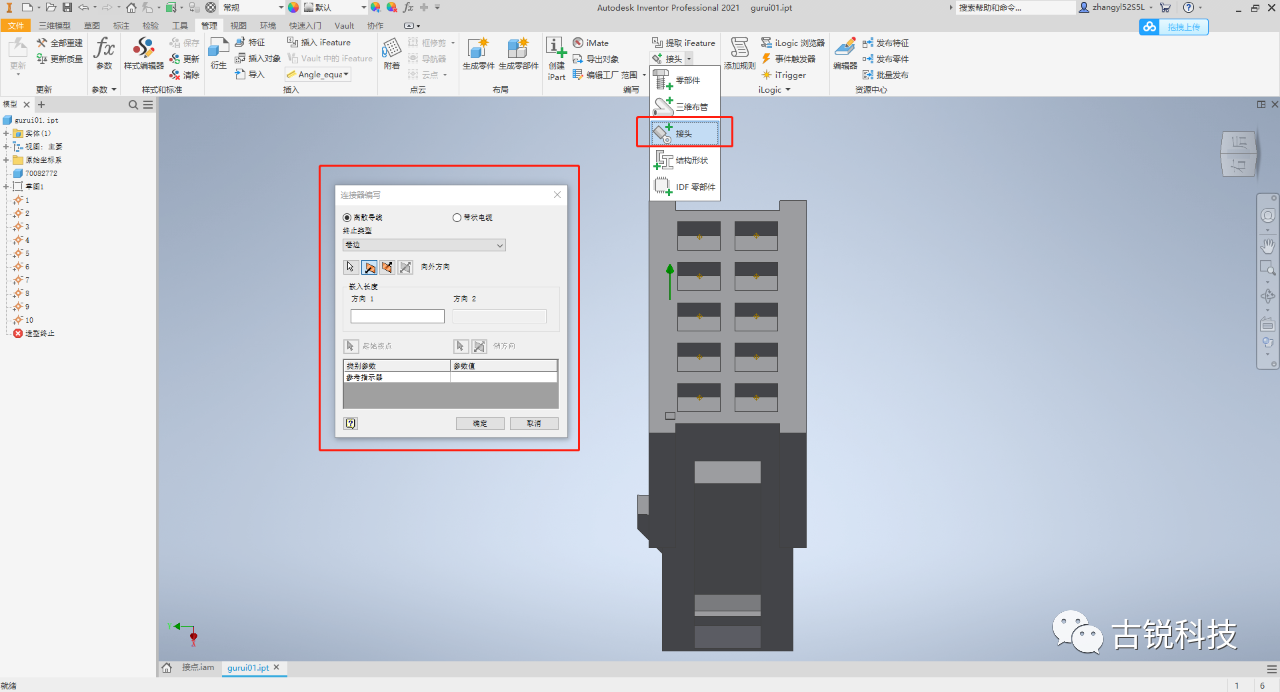Screen dimensions: 1280x692
Task: Open the 终止类型 combo box
Action: coord(424,245)
